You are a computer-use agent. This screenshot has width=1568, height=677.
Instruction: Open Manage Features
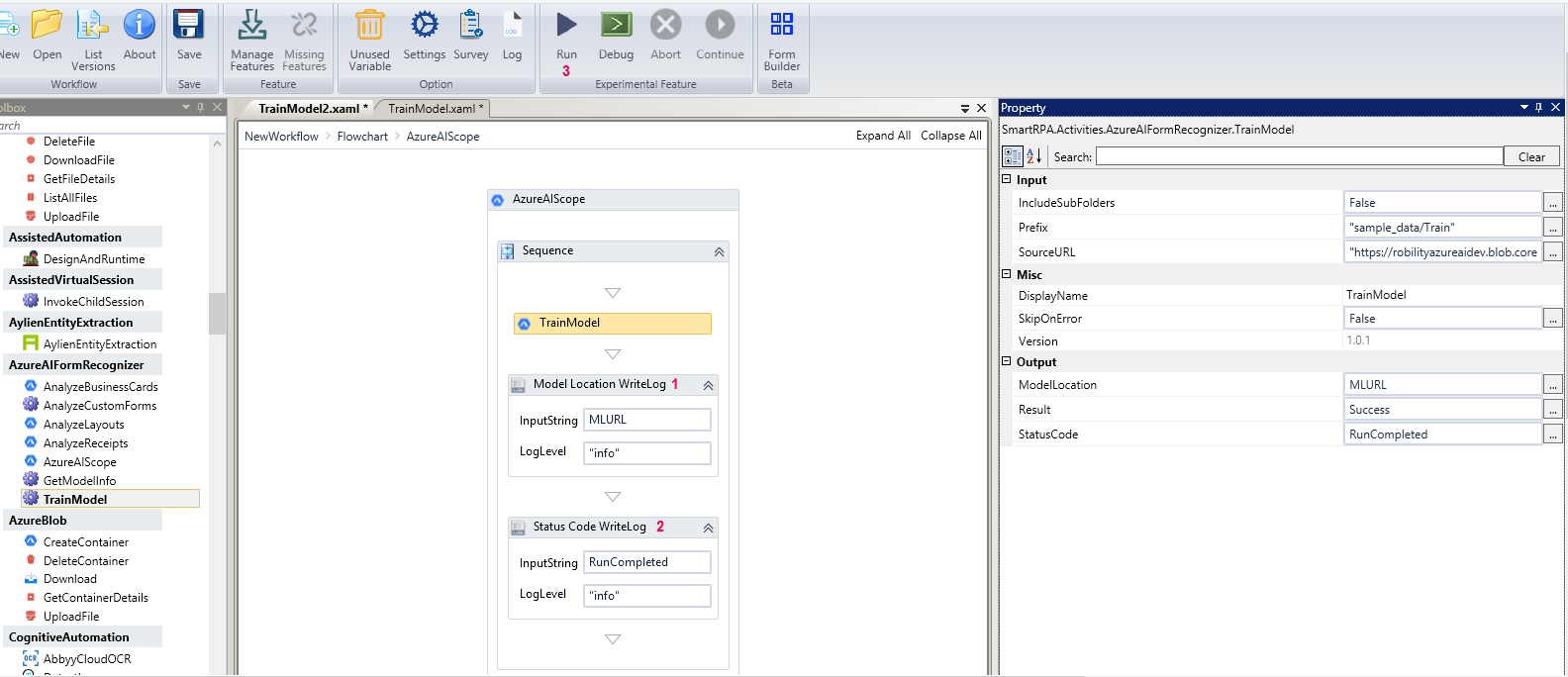(251, 25)
